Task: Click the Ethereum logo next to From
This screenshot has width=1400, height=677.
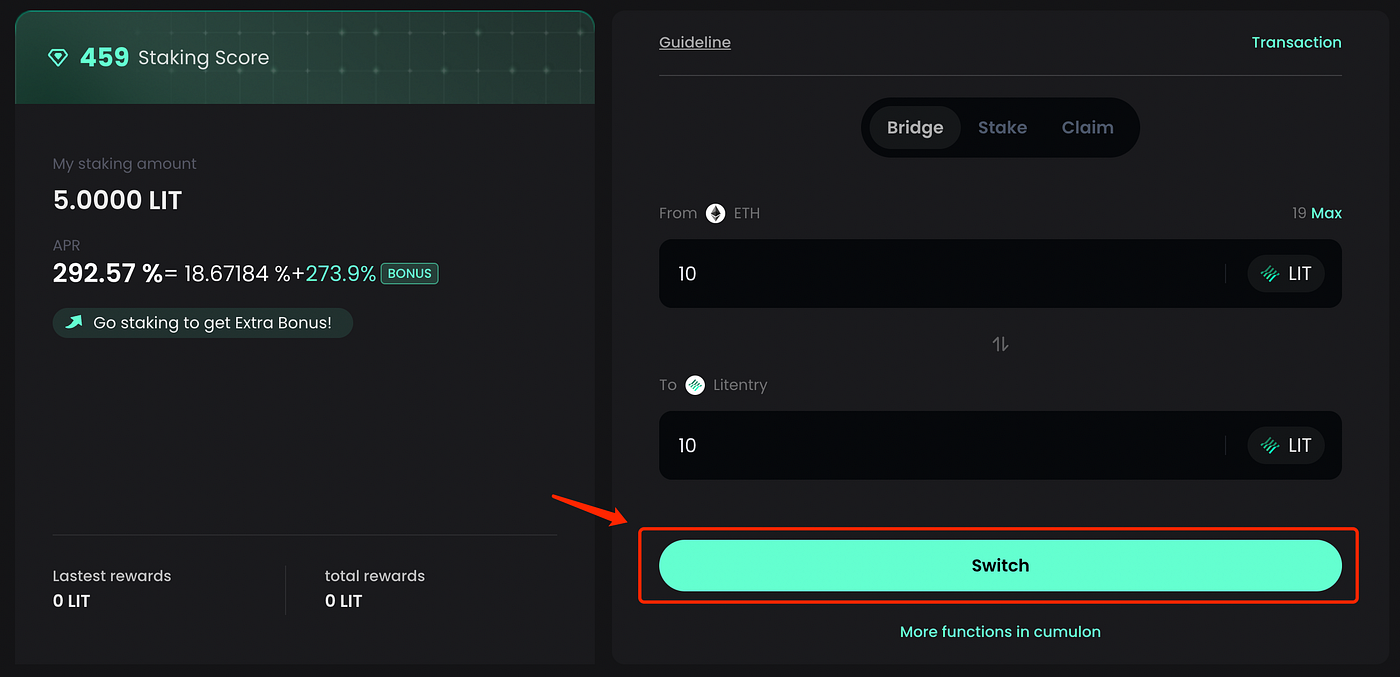Action: (x=715, y=213)
